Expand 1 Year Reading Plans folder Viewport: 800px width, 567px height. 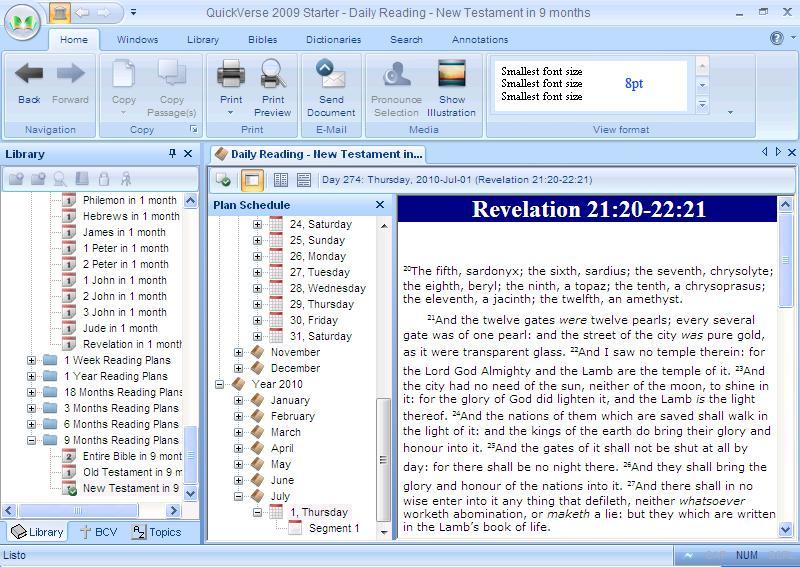[x=32, y=376]
